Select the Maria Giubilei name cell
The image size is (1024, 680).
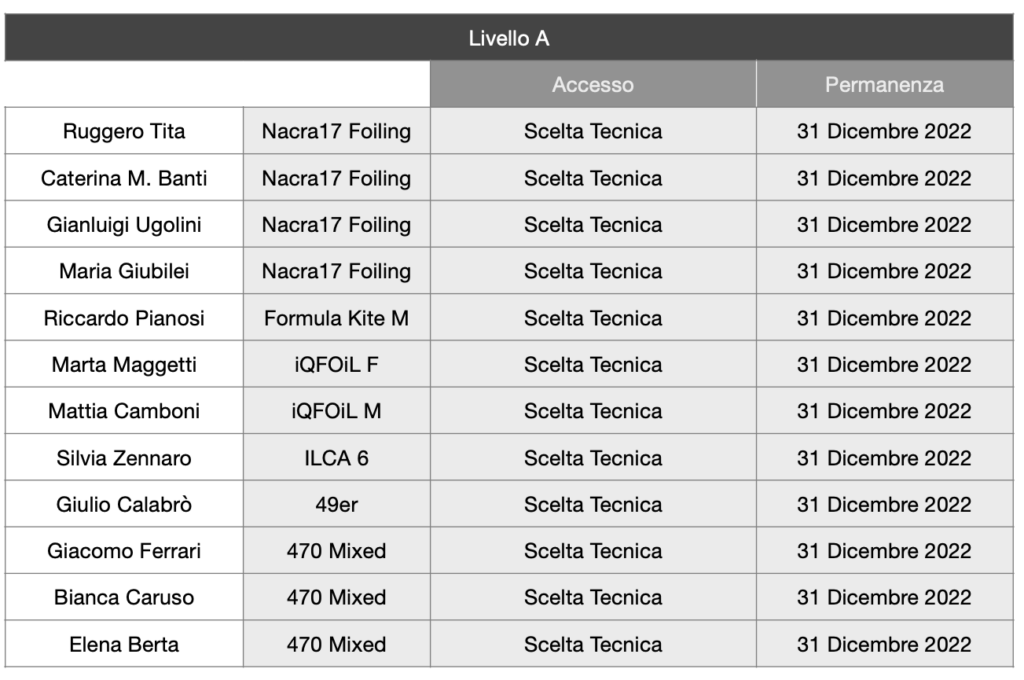click(x=124, y=271)
